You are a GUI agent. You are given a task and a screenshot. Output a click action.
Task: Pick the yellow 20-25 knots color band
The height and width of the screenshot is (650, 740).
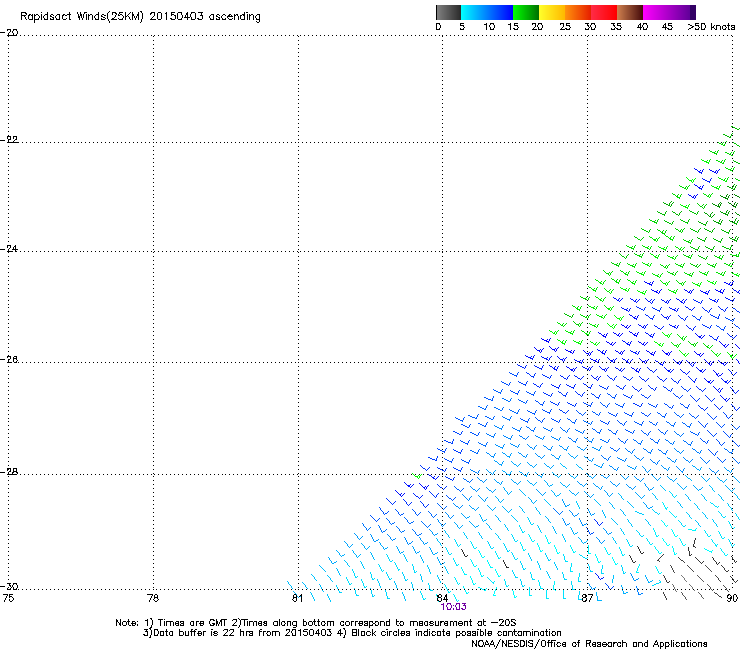[x=552, y=12]
